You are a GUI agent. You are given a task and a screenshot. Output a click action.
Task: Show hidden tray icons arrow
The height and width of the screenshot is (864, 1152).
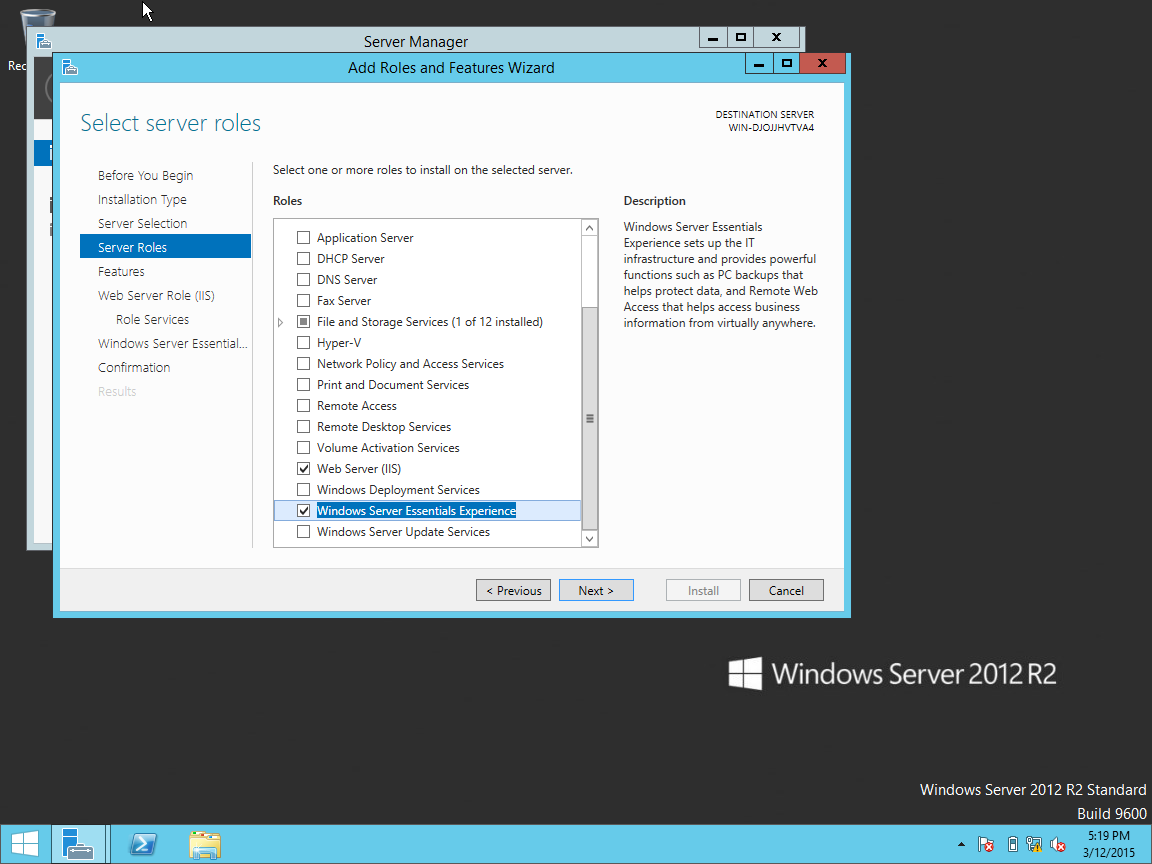[961, 844]
